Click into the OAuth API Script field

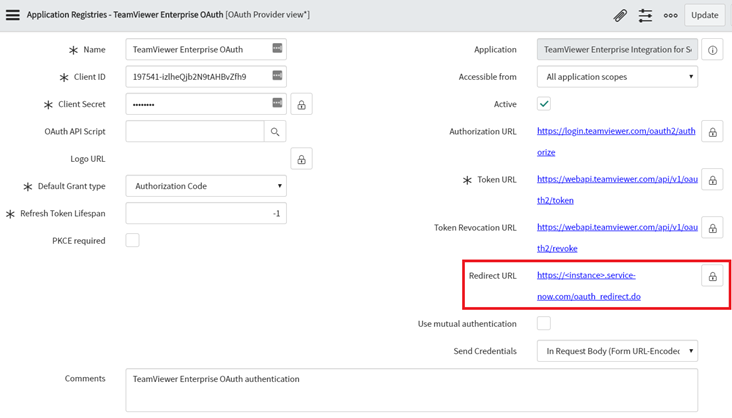(195, 131)
